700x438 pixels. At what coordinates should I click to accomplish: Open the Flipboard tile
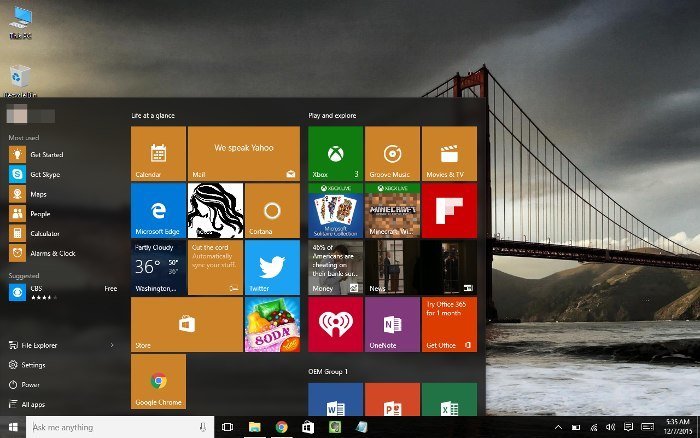click(x=449, y=210)
